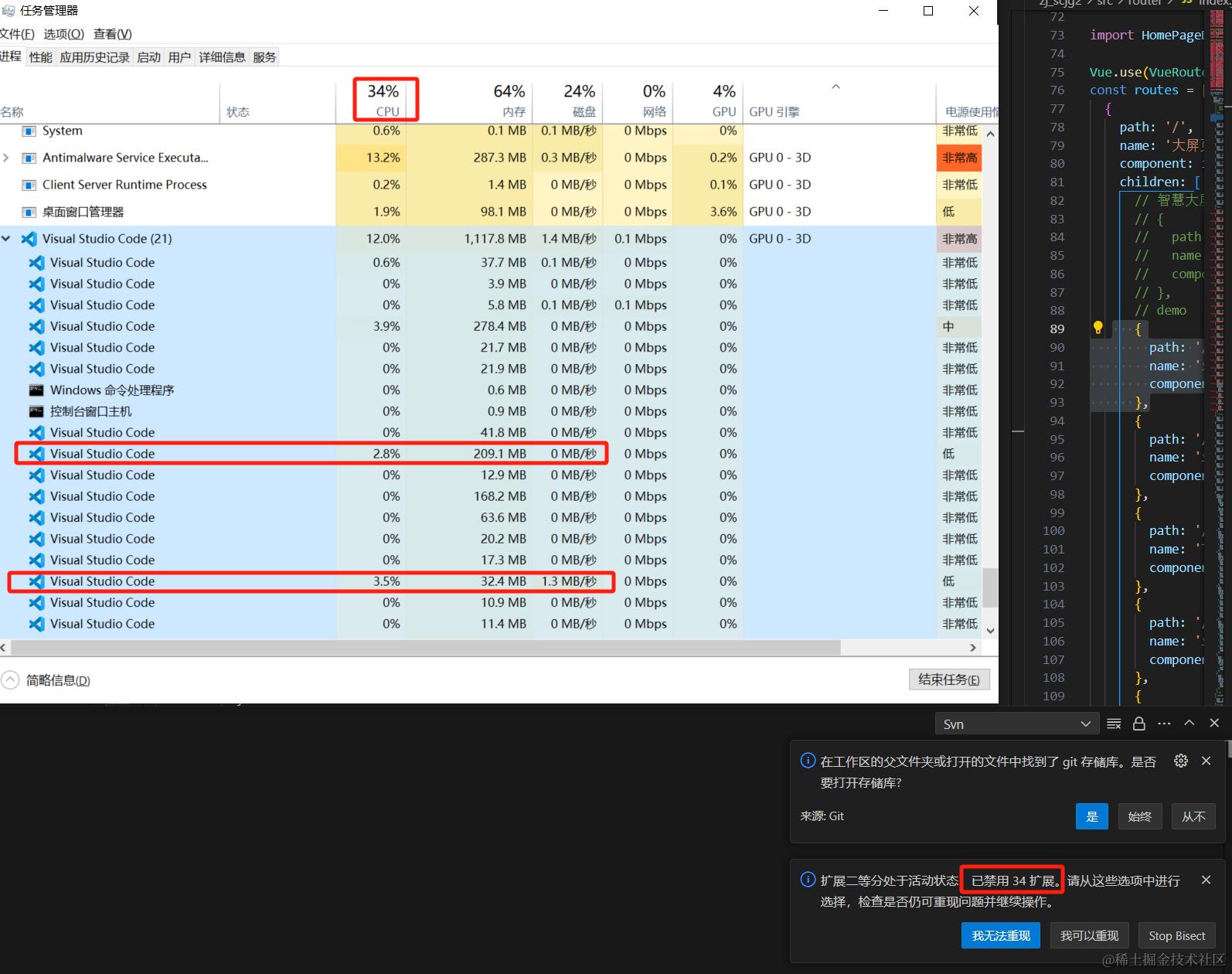
Task: Switch to the 启动 tab
Action: 148,57
